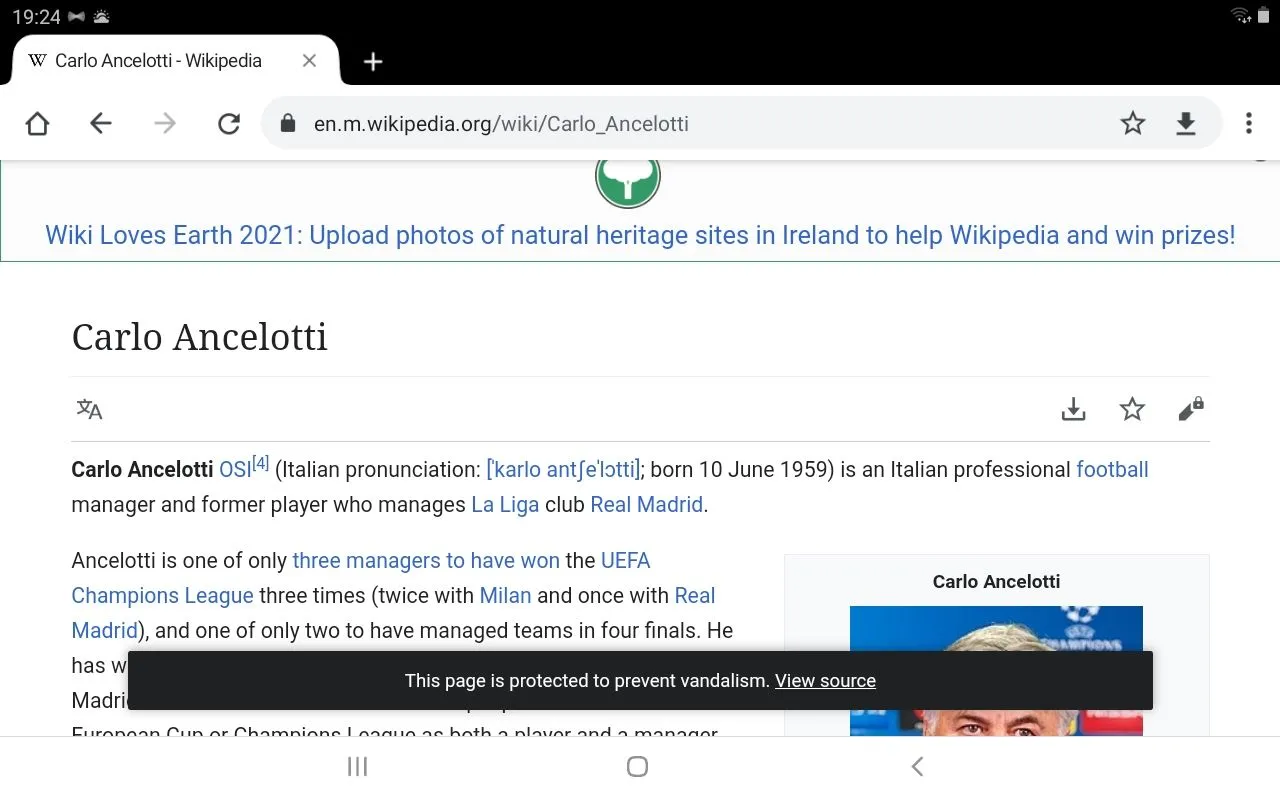
Task: Open the Wiki Loves Earth banner link
Action: pyautogui.click(x=639, y=235)
